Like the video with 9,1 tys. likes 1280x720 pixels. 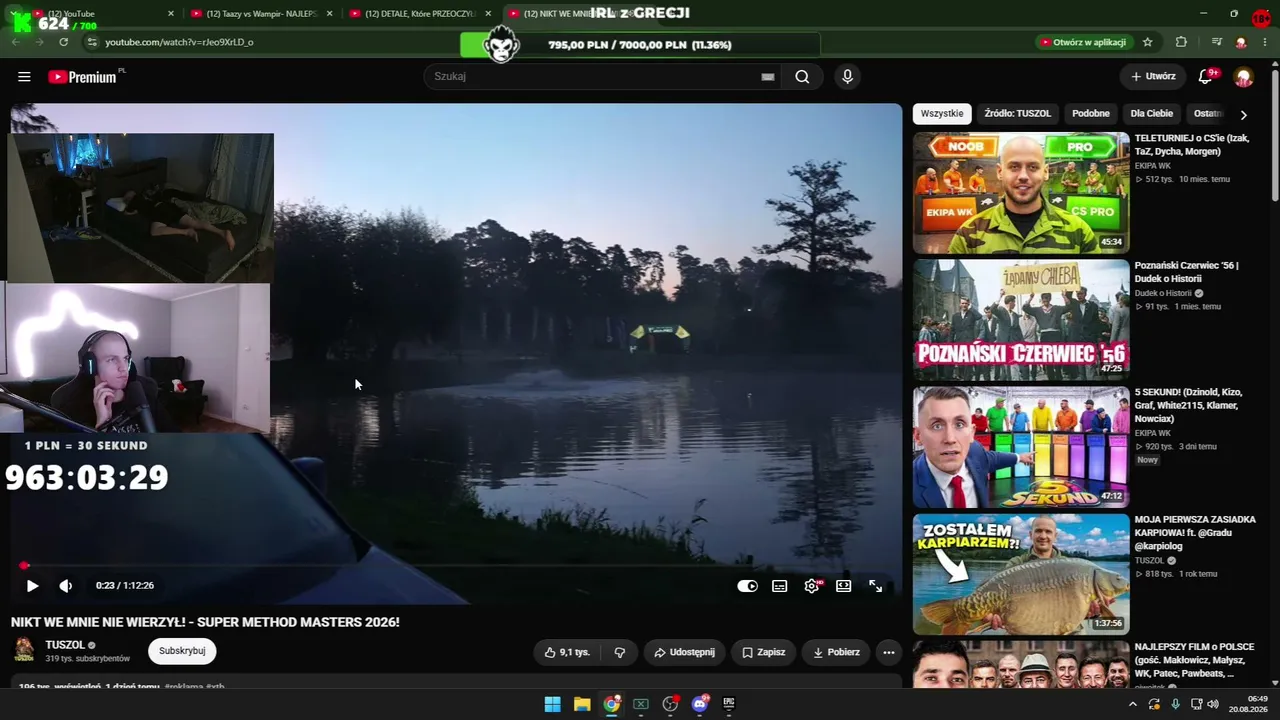tap(567, 652)
